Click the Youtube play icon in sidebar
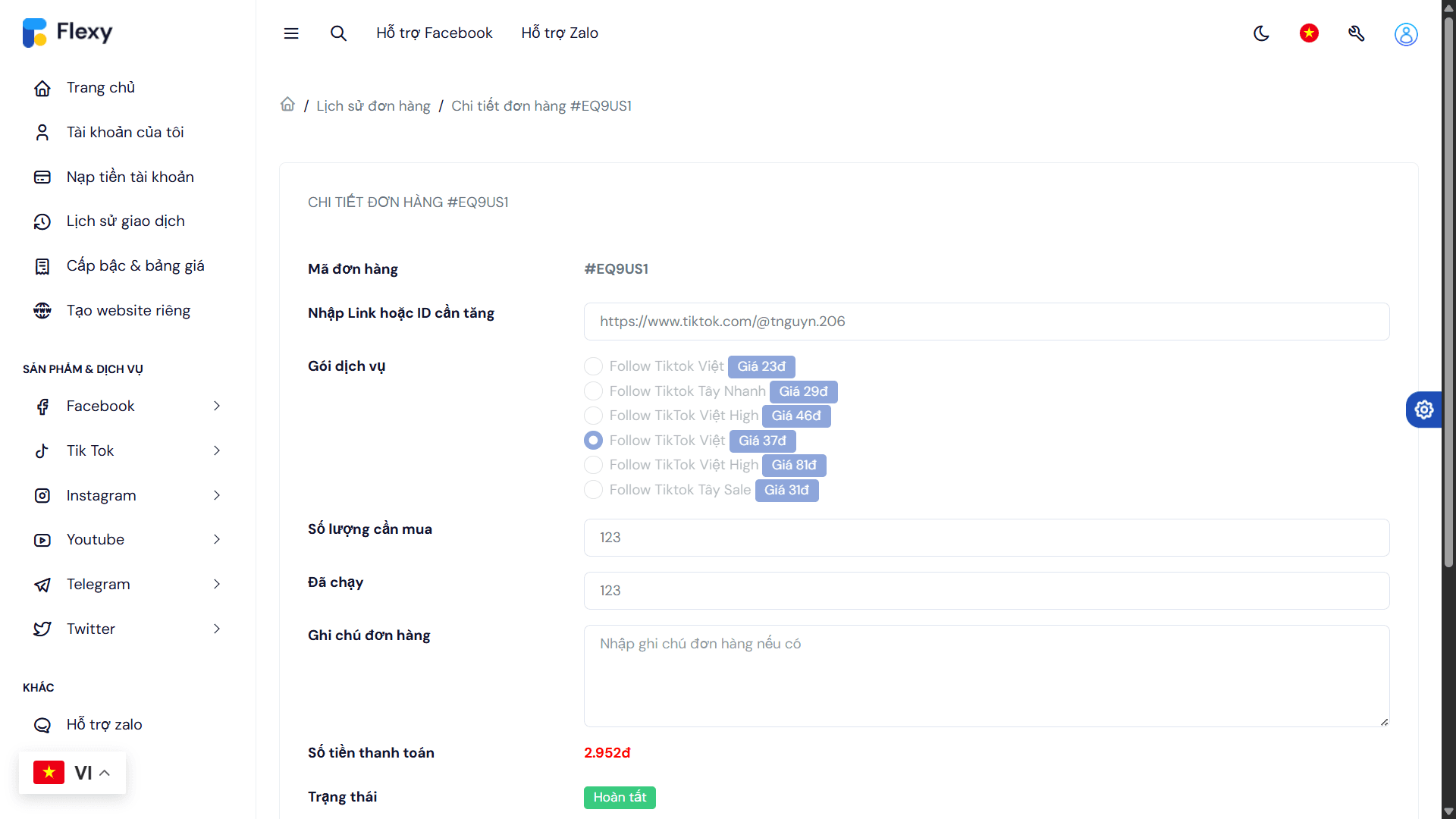 coord(42,540)
